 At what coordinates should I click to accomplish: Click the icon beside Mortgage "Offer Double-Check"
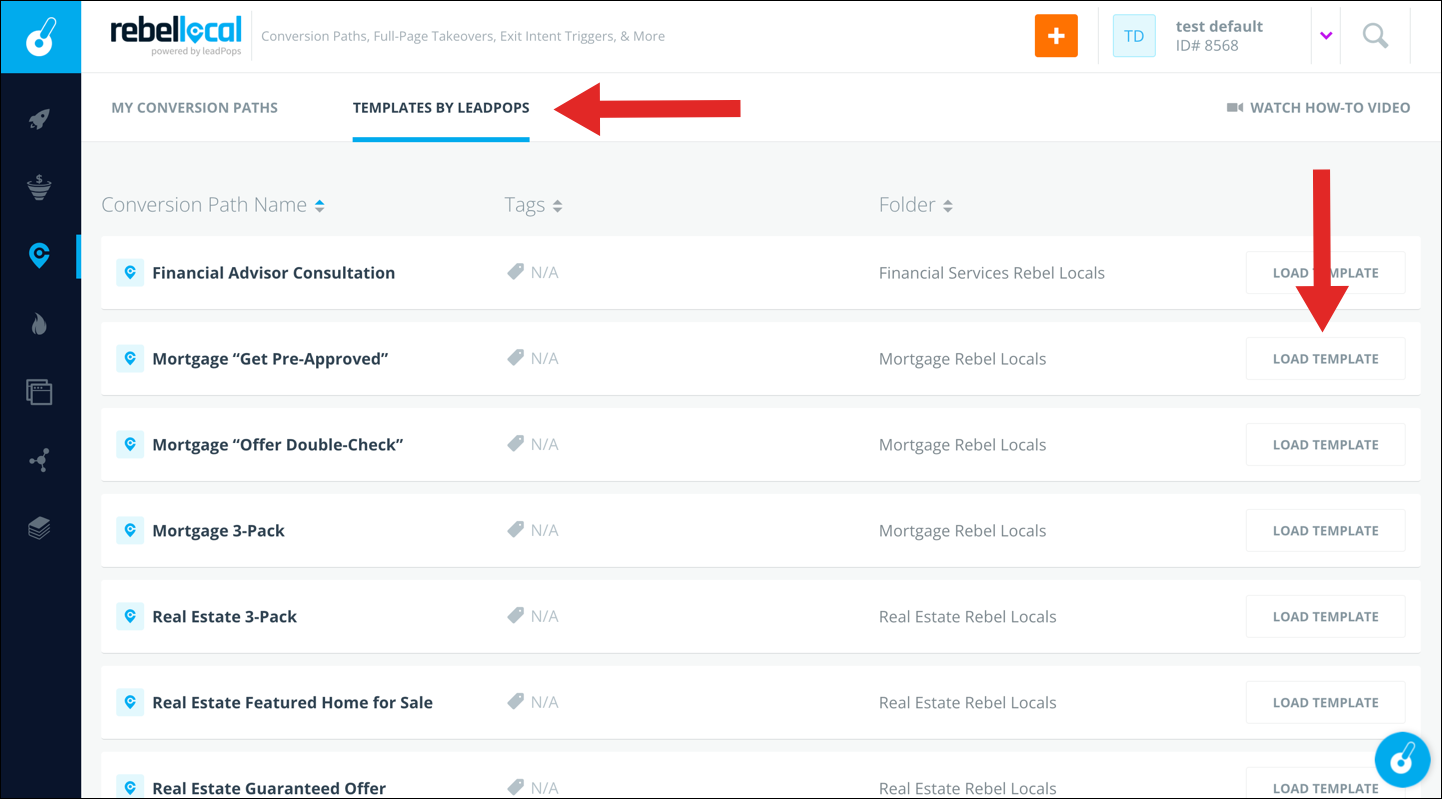tap(130, 445)
